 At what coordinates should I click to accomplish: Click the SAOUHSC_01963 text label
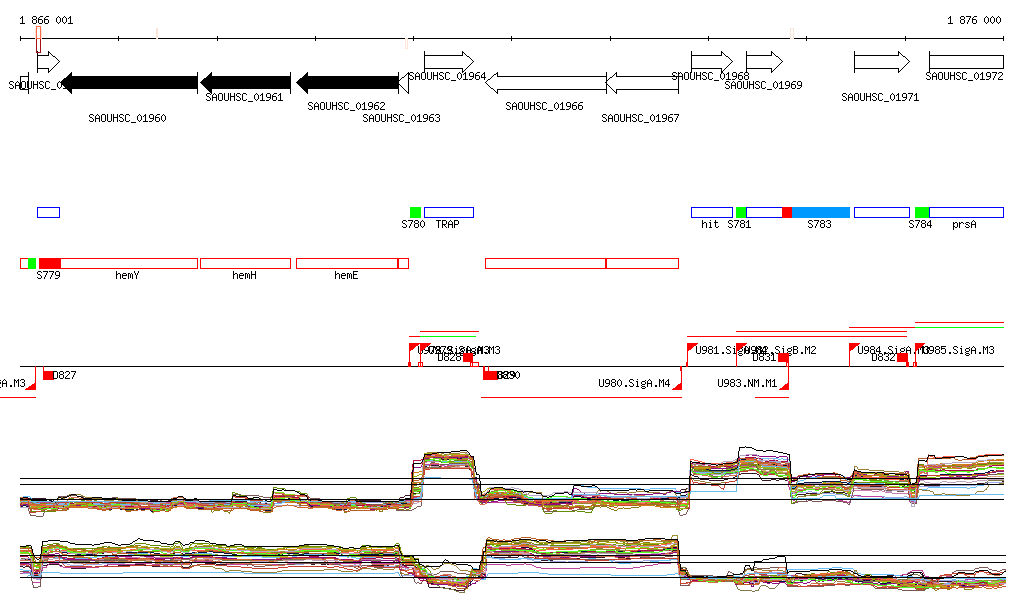click(402, 118)
